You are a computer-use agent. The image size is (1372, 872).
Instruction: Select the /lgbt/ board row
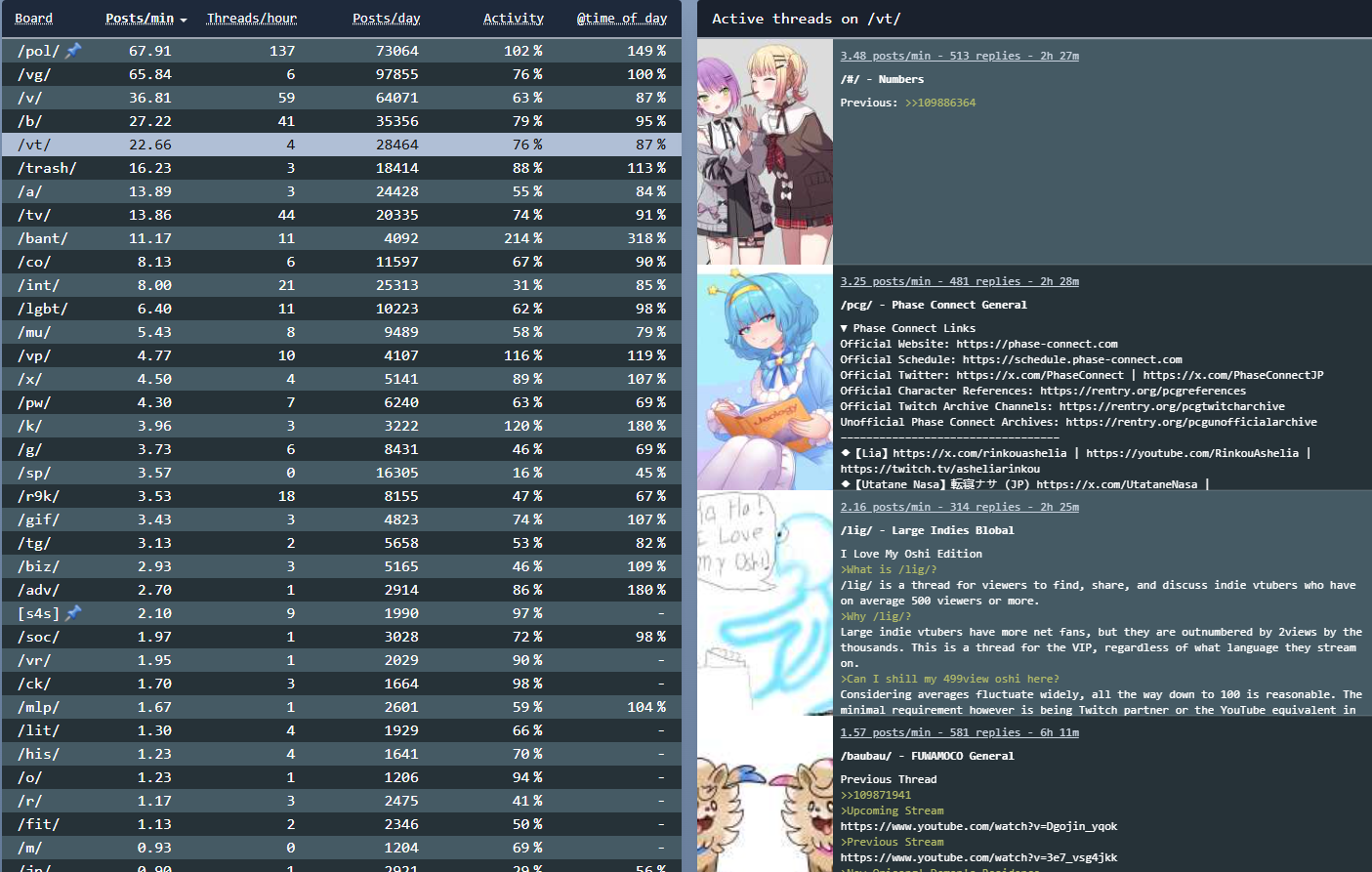pyautogui.click(x=342, y=309)
